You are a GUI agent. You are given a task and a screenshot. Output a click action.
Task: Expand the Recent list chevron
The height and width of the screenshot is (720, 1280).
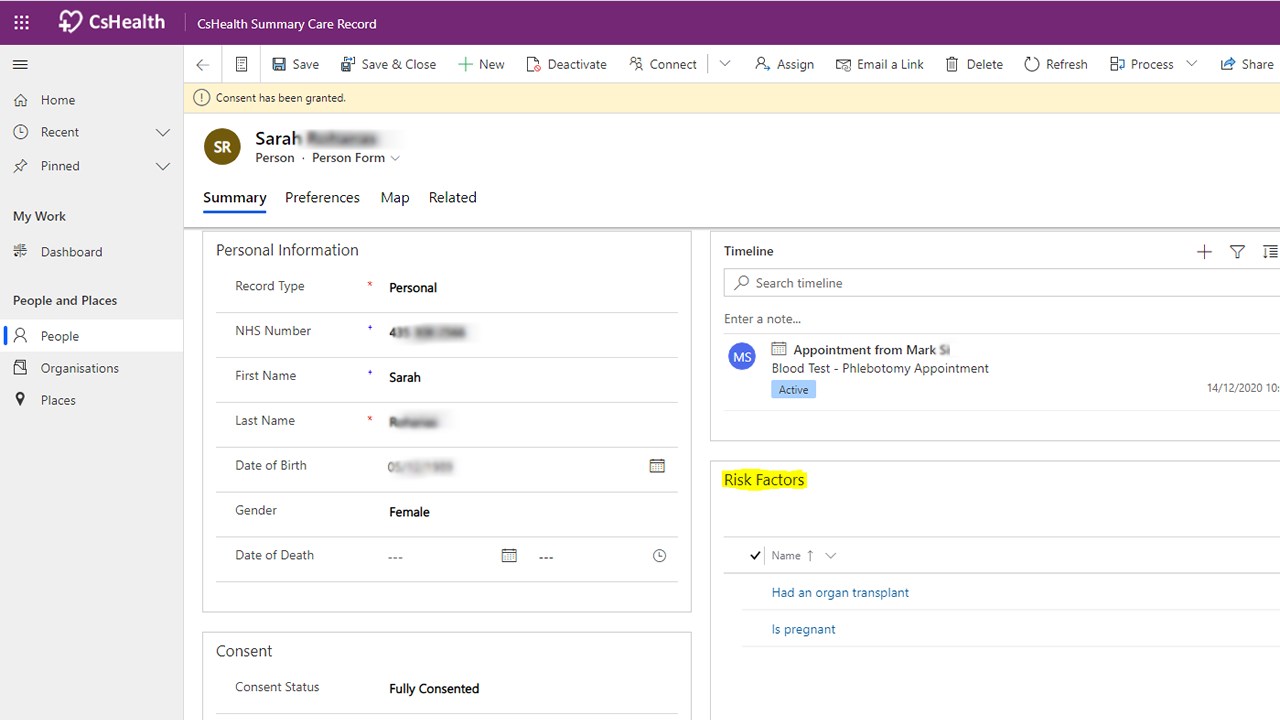click(x=163, y=132)
